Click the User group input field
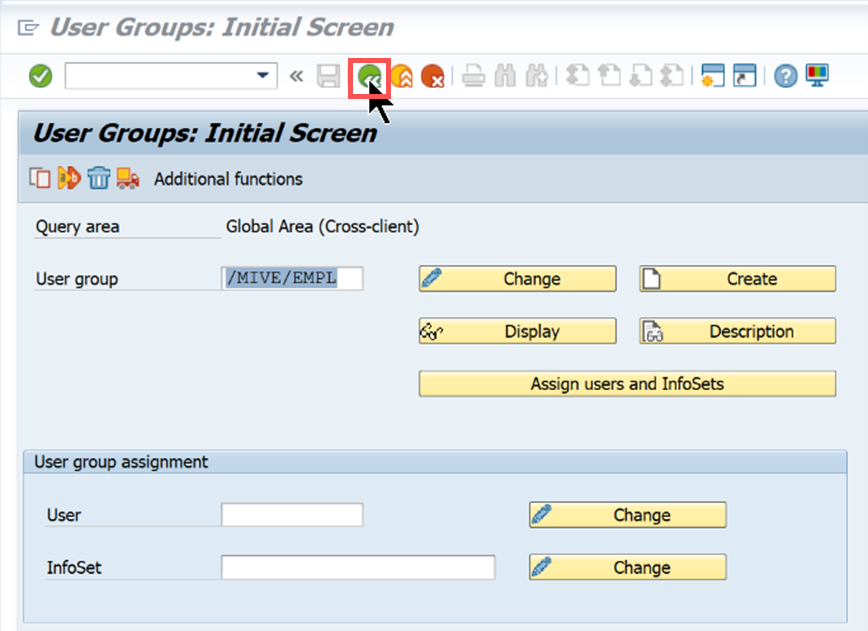Viewport: 868px width, 631px height. (292, 278)
